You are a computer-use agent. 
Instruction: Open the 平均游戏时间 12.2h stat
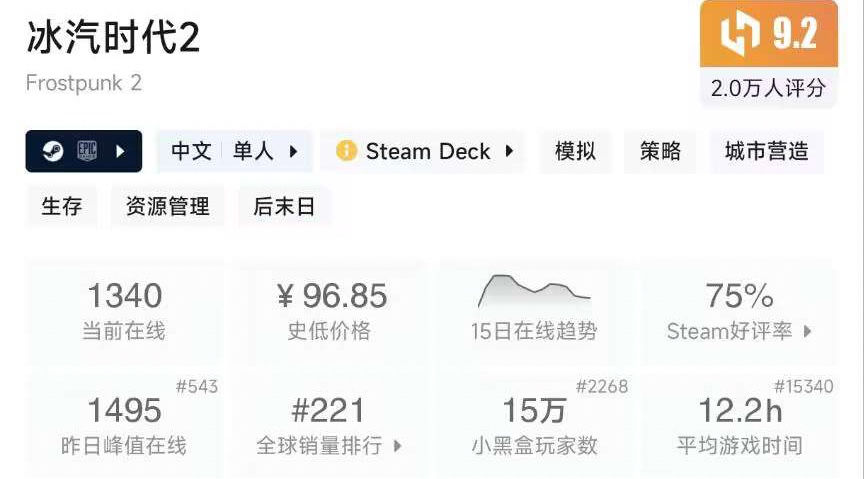click(x=738, y=424)
